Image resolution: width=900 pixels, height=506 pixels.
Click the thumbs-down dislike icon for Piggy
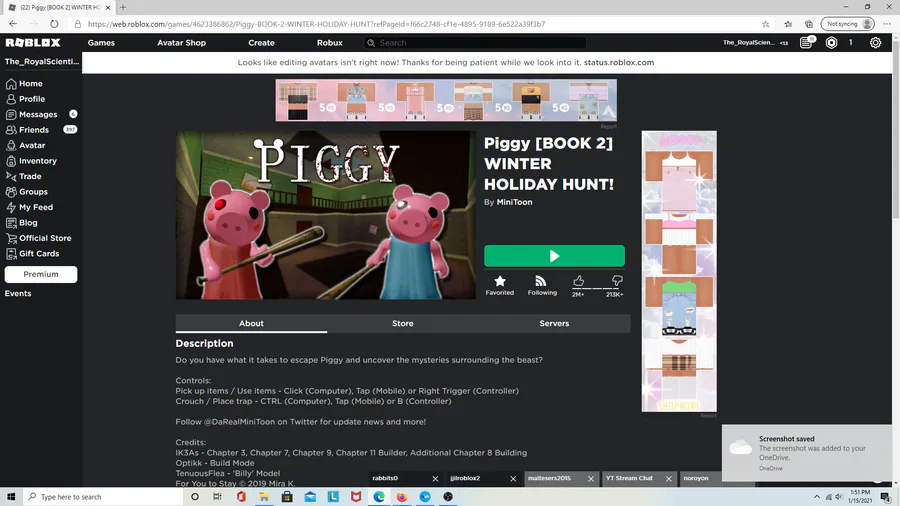(x=616, y=281)
